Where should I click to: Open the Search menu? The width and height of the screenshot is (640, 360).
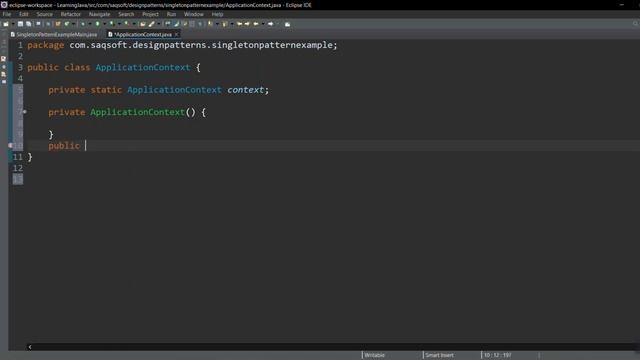pyautogui.click(x=126, y=14)
